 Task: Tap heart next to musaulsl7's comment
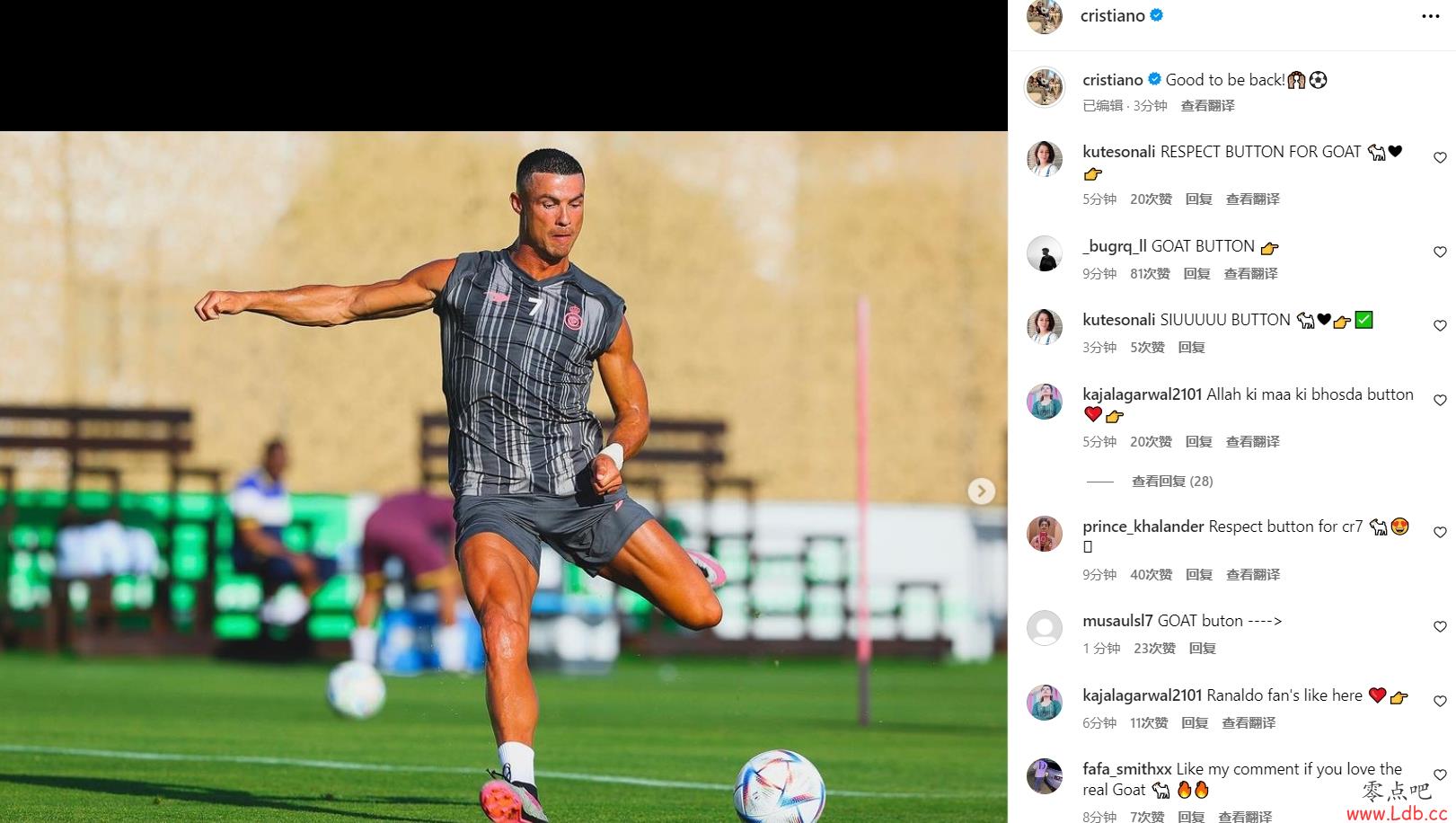1440,627
